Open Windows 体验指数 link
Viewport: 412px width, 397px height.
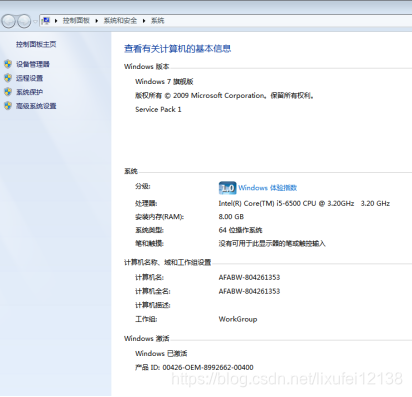(x=268, y=188)
